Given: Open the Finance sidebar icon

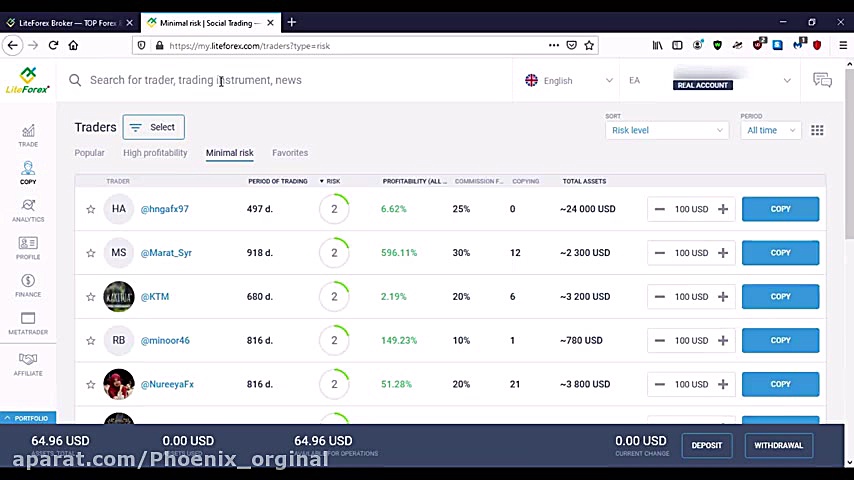Looking at the screenshot, I should [28, 285].
